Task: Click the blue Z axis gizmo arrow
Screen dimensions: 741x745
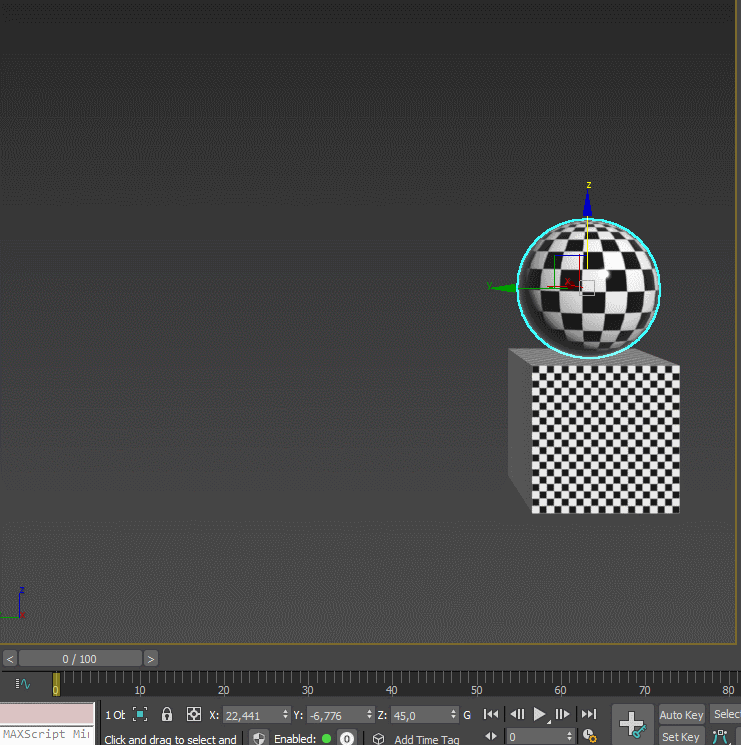Action: pyautogui.click(x=588, y=205)
